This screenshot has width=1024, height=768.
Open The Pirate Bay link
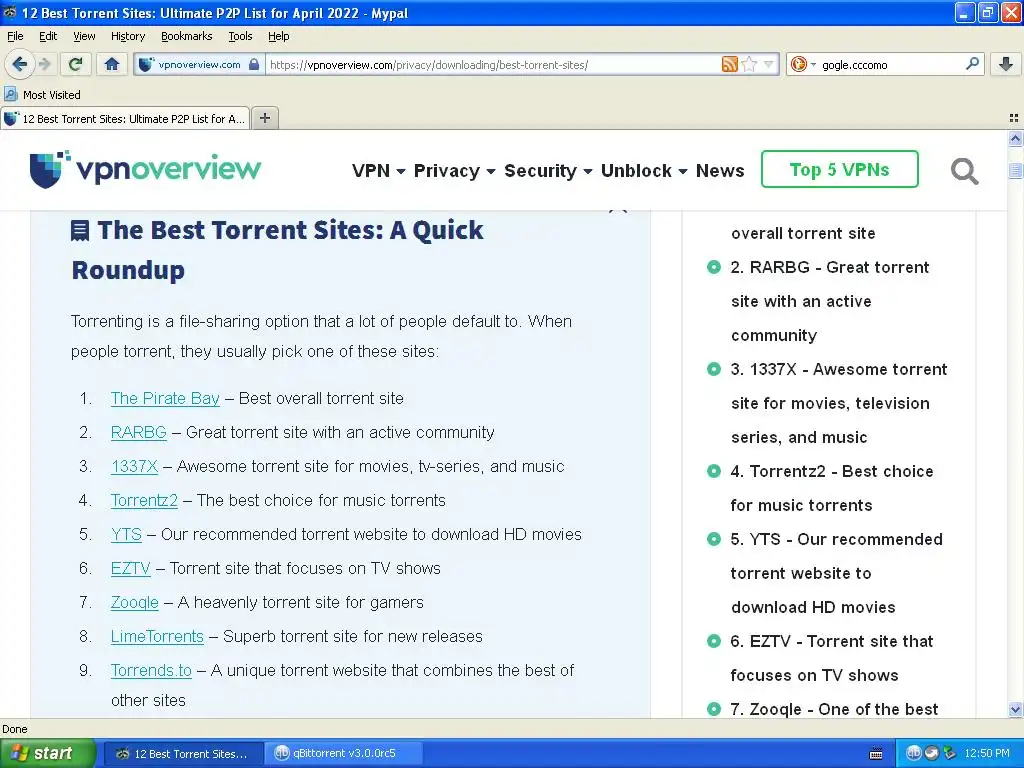165,398
